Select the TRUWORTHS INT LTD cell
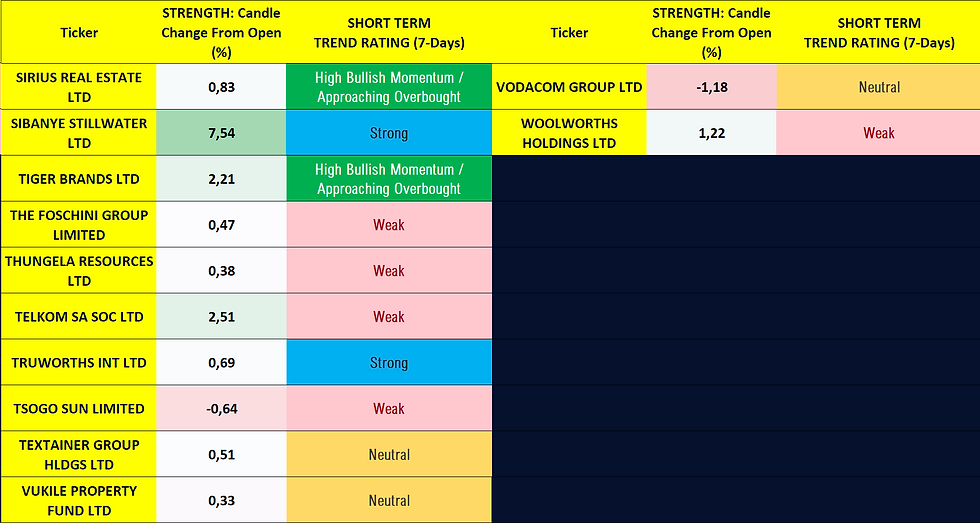Screen dimensions: 980x523 pyautogui.click(x=79, y=363)
